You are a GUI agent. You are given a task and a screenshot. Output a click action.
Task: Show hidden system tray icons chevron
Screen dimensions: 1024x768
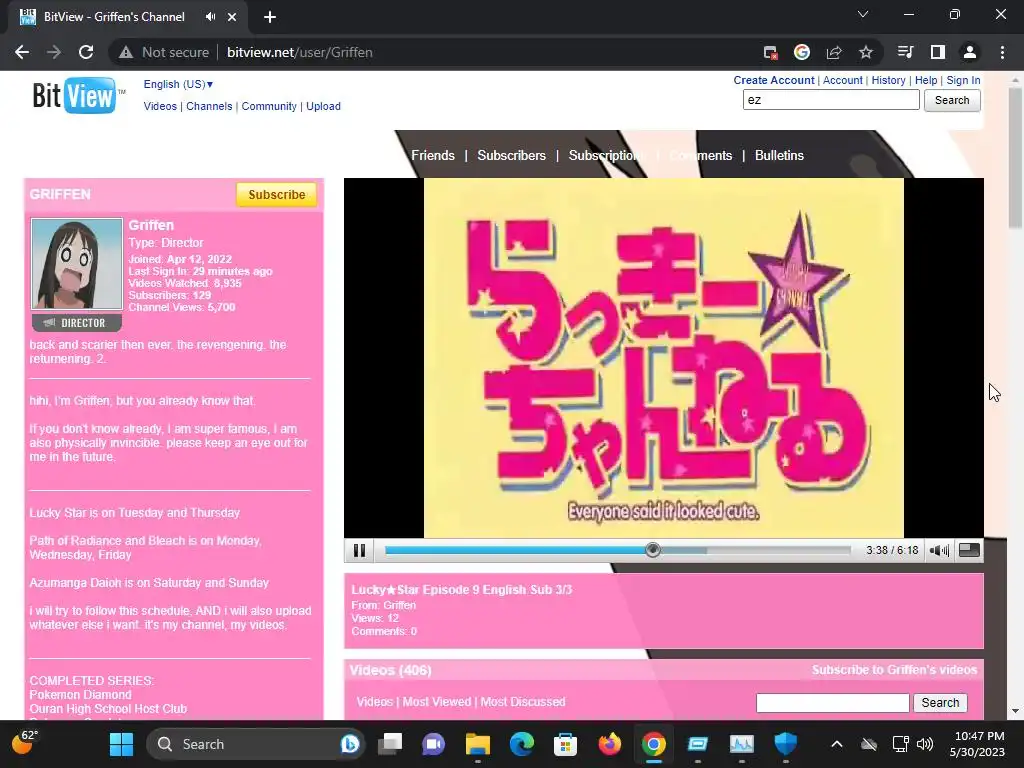[837, 744]
